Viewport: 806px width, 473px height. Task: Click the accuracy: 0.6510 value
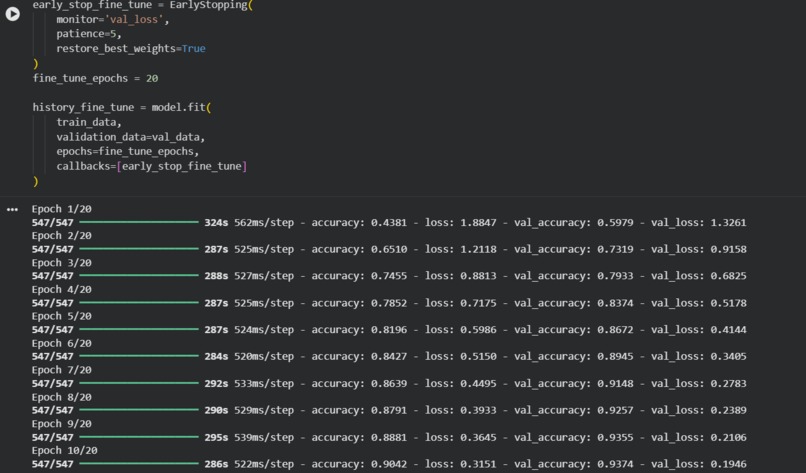tap(359, 249)
